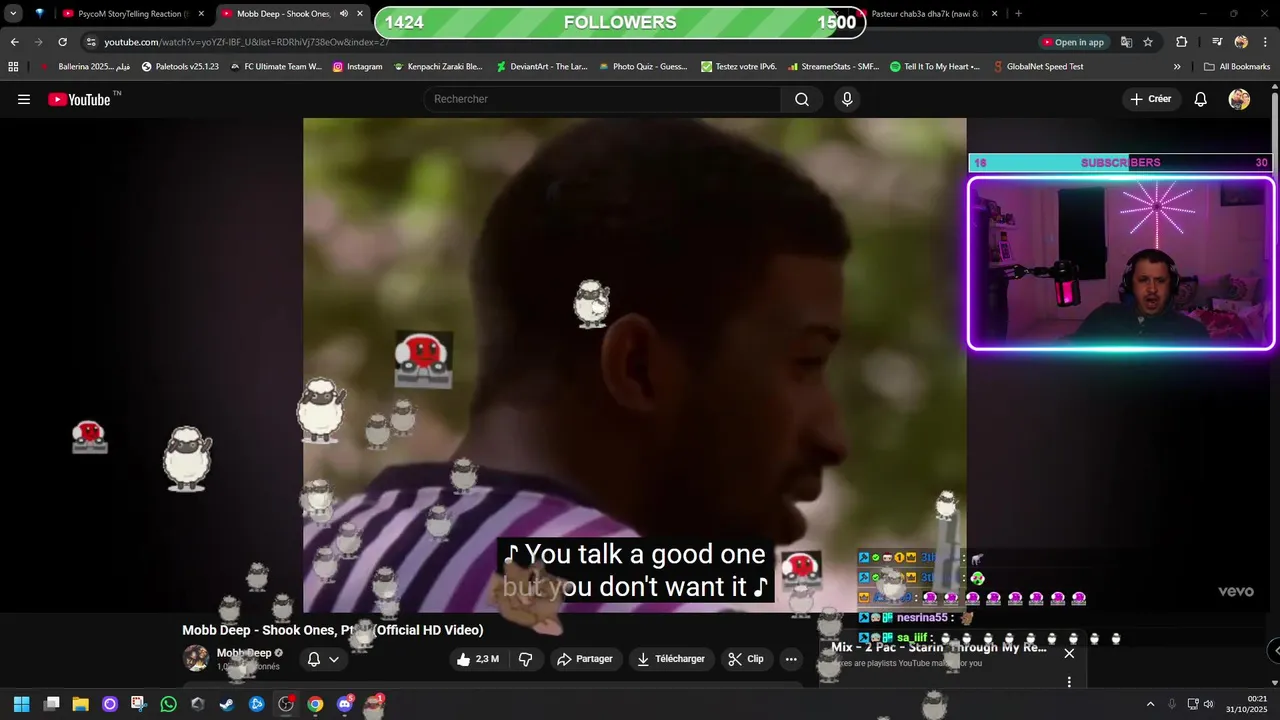This screenshot has width=1280, height=720.
Task: Open the tab search dropdown arrow
Action: [x=13, y=14]
